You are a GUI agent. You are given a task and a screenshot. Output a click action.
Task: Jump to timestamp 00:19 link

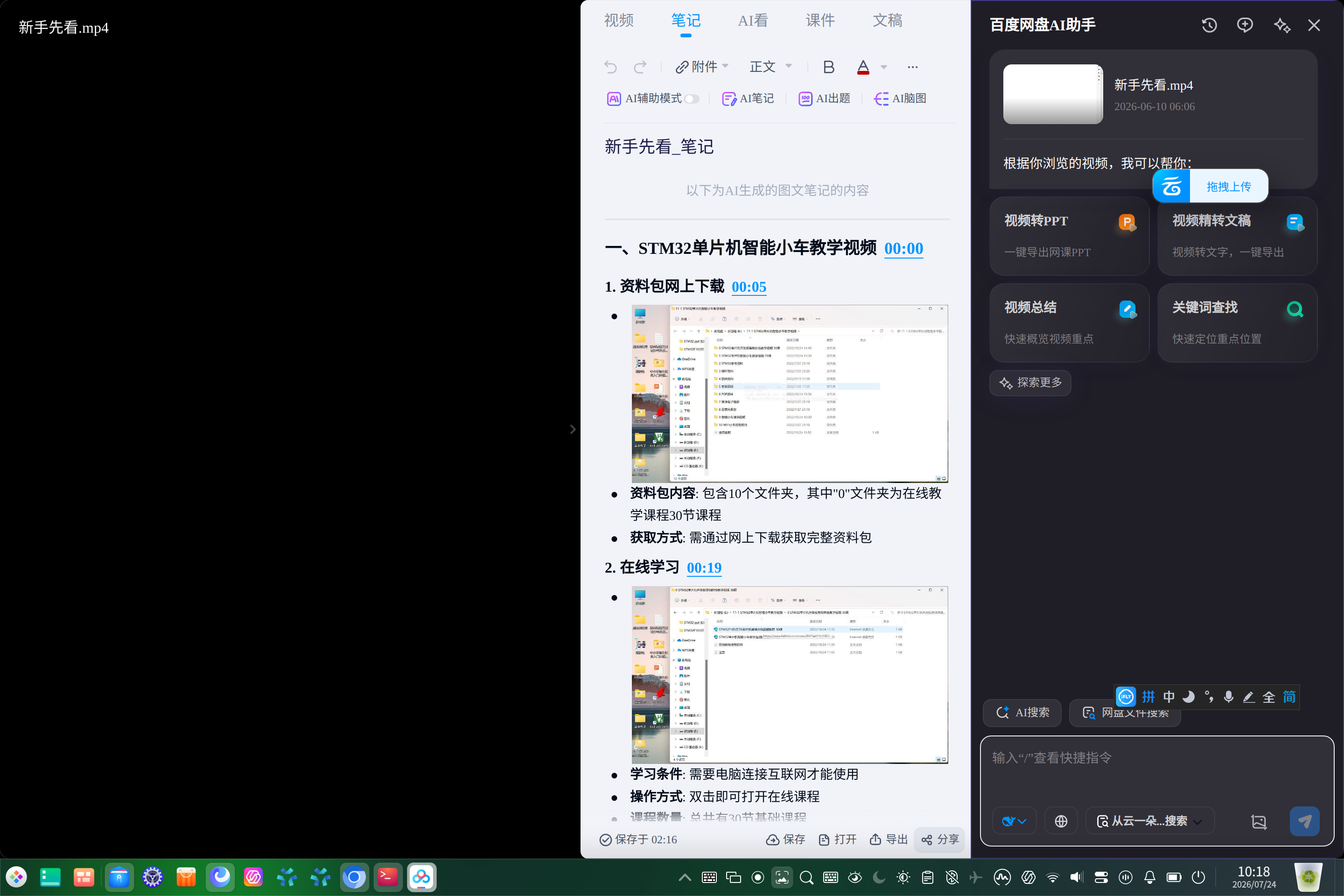coord(704,567)
